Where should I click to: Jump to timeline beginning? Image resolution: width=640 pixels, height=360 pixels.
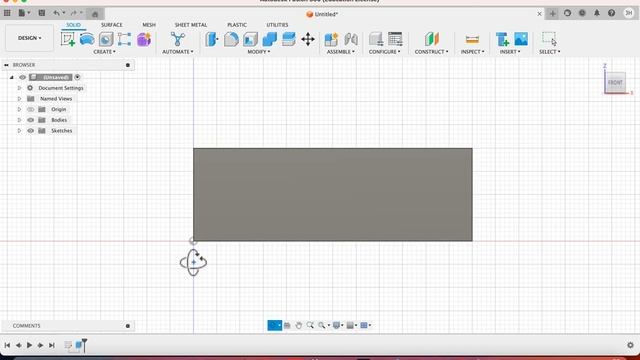(7, 345)
